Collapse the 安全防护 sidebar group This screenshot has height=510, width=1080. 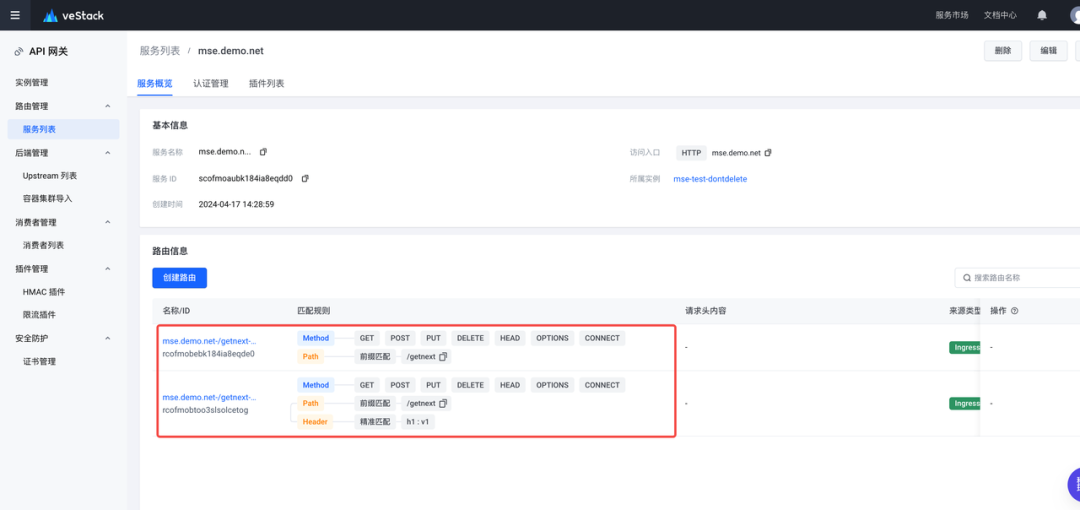[x=107, y=338]
